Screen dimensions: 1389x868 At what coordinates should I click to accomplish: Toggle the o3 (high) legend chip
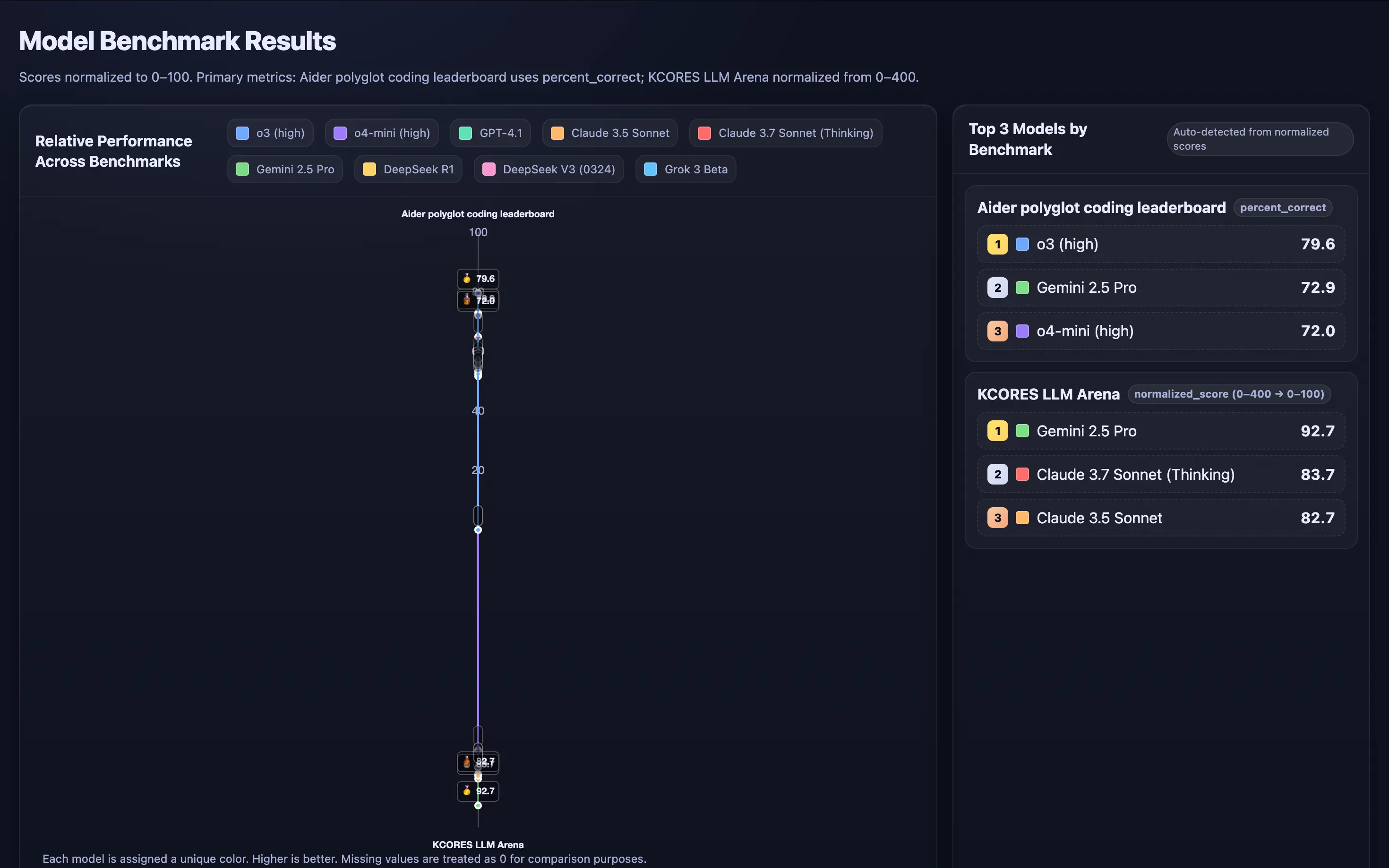[x=270, y=133]
